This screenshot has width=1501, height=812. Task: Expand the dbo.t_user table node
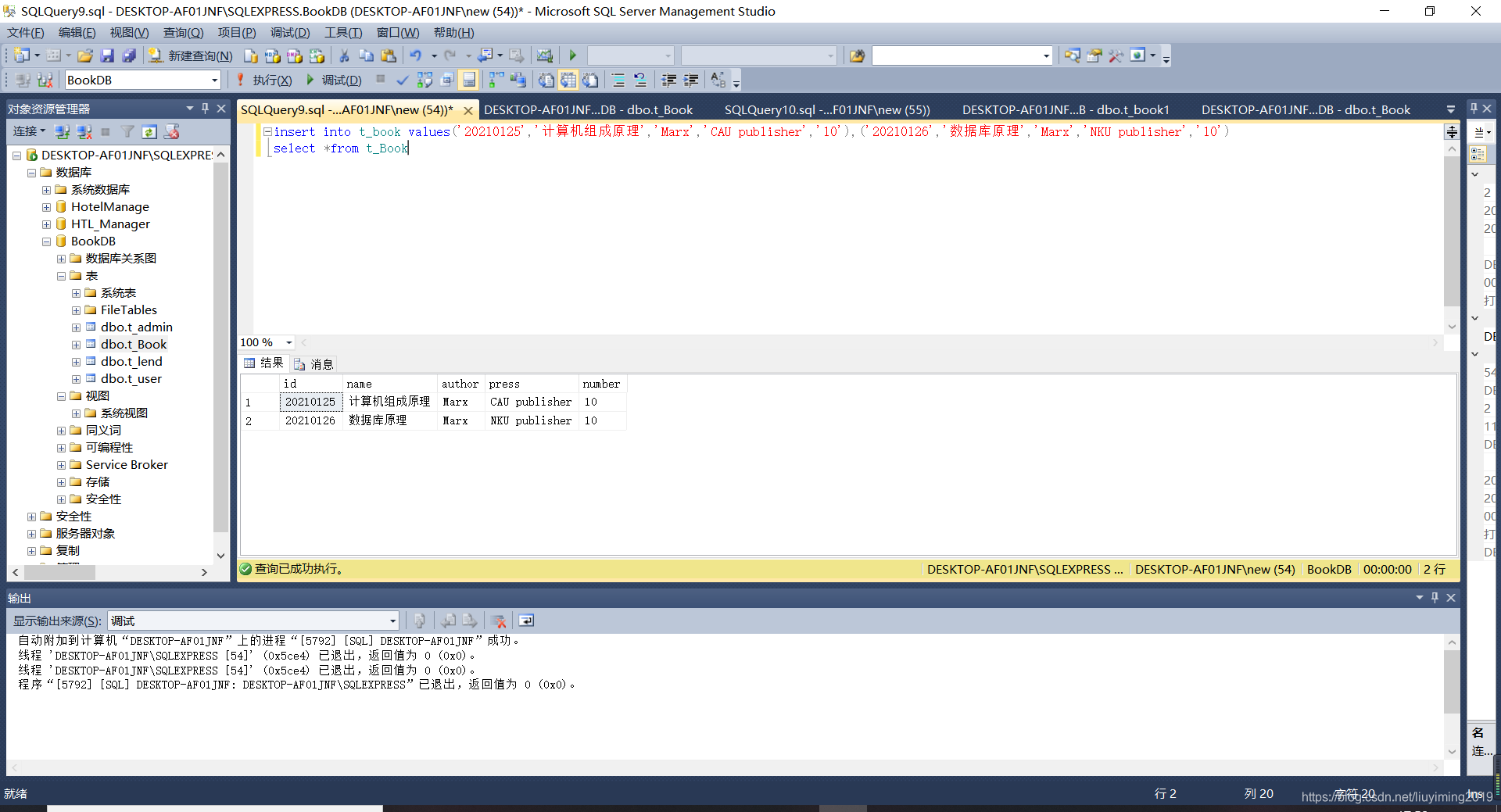pyautogui.click(x=76, y=379)
